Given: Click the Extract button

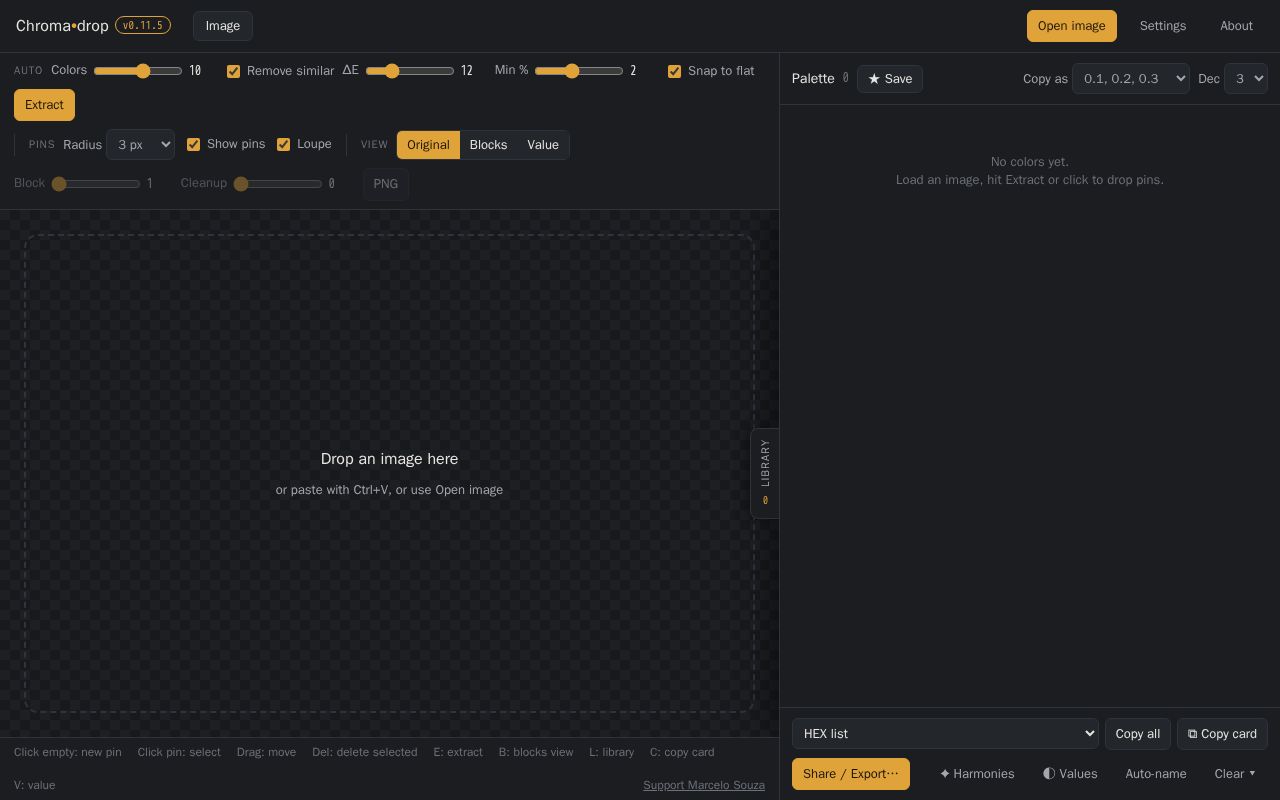Looking at the screenshot, I should click(44, 105).
